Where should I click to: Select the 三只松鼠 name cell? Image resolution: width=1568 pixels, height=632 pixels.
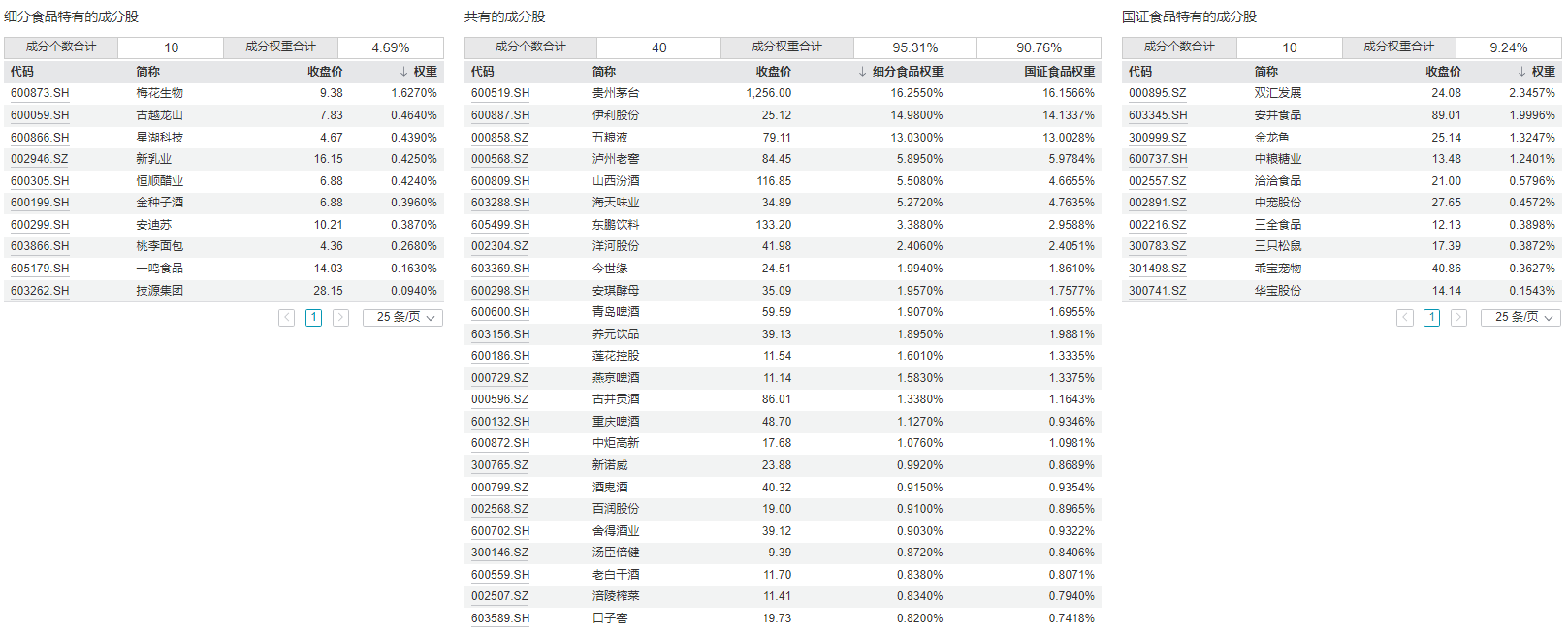pyautogui.click(x=1278, y=246)
